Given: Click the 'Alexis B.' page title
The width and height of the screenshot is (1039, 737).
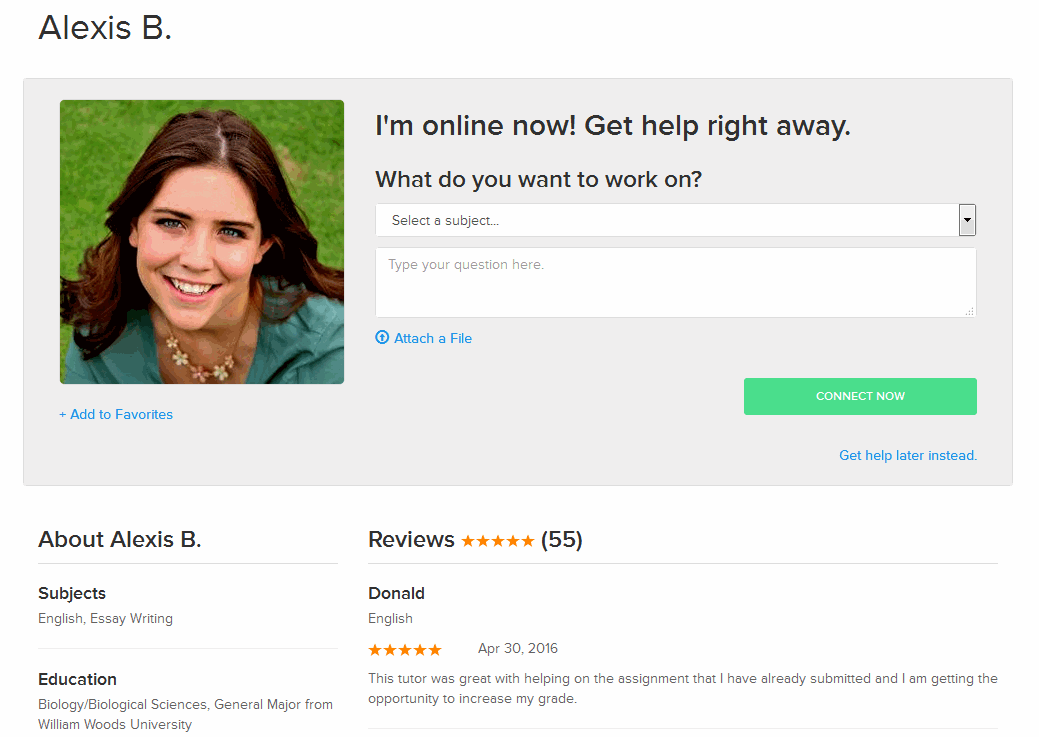Looking at the screenshot, I should coord(105,28).
